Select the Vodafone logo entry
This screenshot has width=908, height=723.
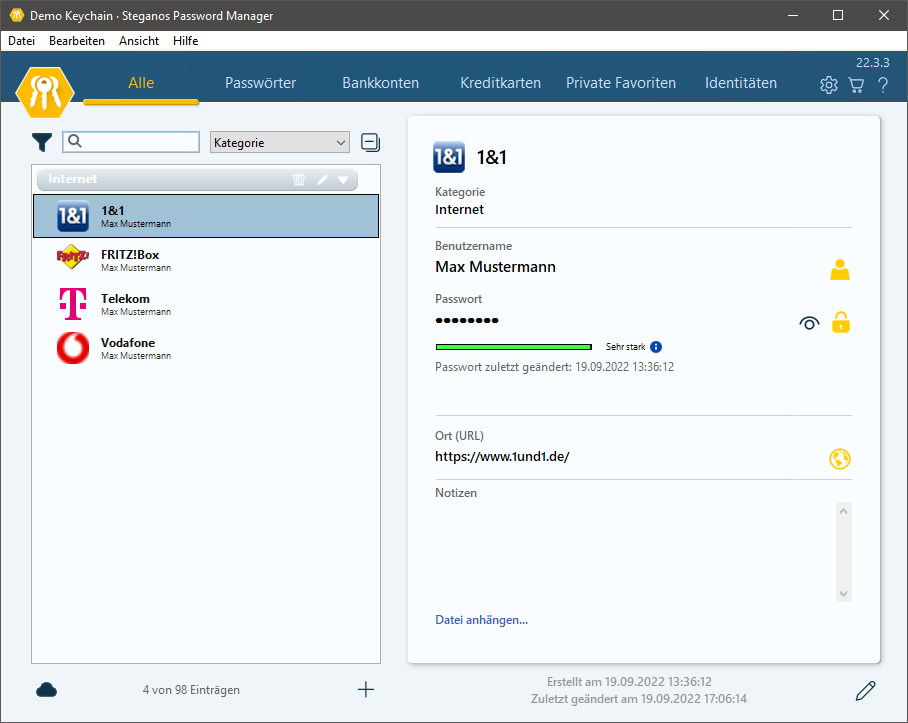[x=73, y=348]
